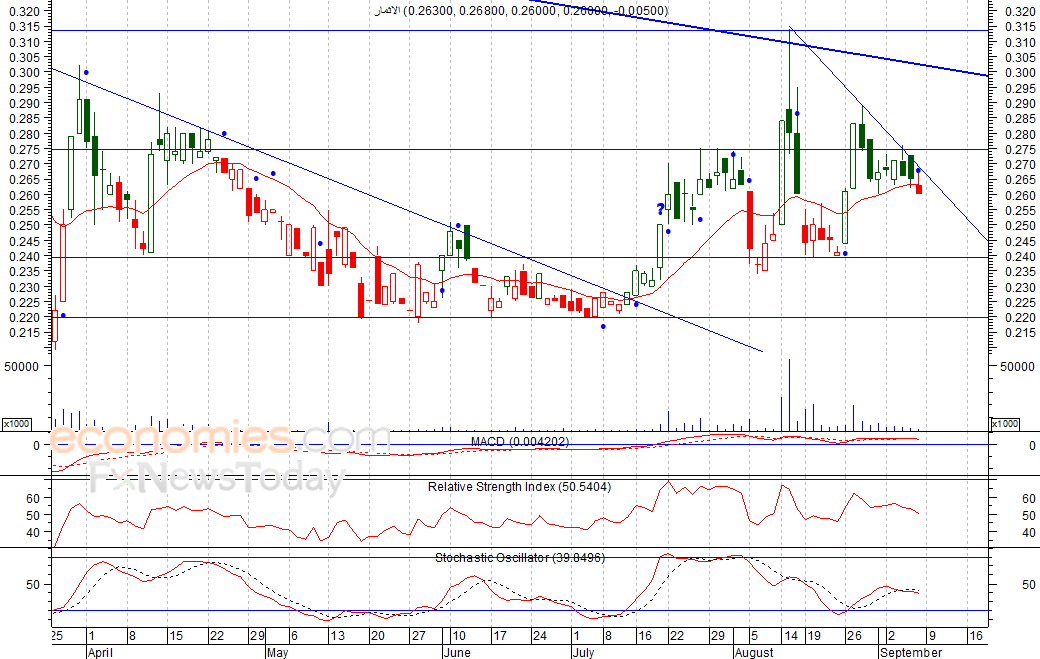Click the 50000 volume label on left axis
The image size is (1040, 659).
(x=23, y=367)
